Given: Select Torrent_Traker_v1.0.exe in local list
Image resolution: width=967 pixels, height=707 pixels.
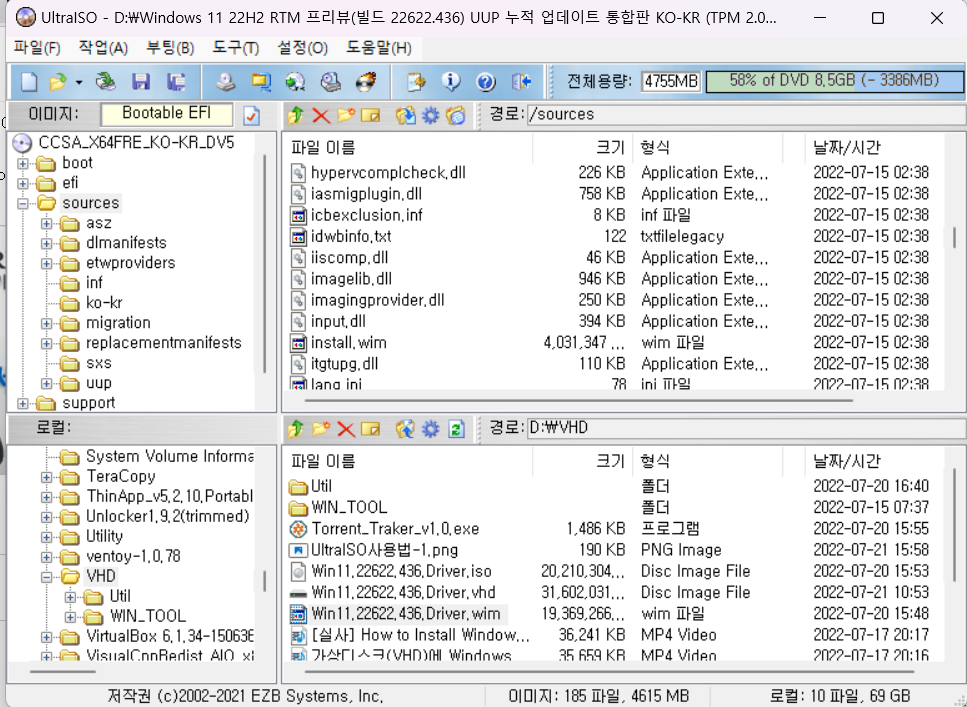Looking at the screenshot, I should (395, 529).
